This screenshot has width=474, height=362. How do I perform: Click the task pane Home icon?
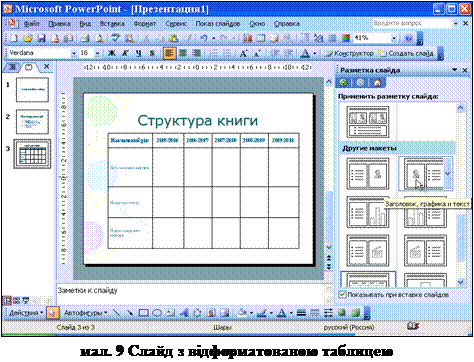point(377,82)
